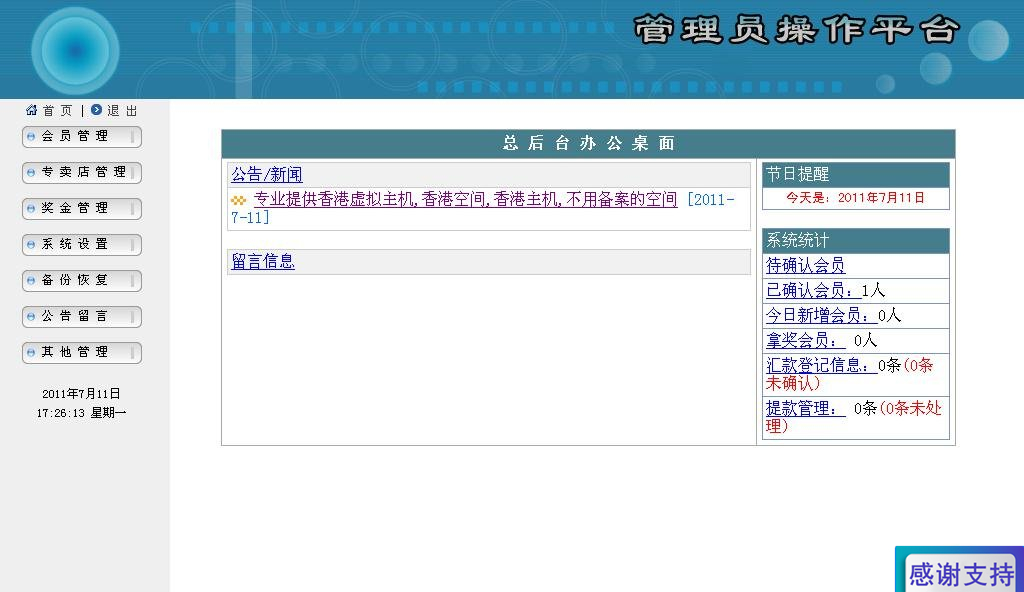Open the 其他管理 menu
The image size is (1024, 592).
pyautogui.click(x=82, y=352)
